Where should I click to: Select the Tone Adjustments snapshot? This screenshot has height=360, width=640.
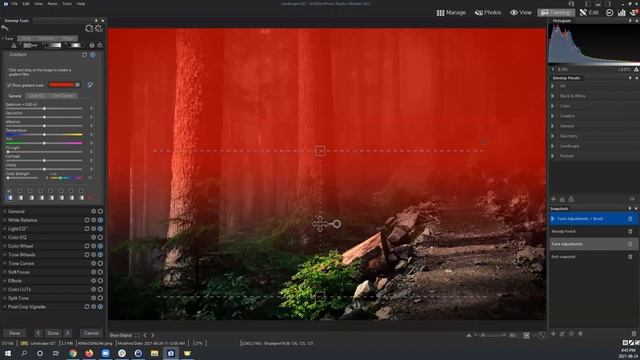click(588, 244)
